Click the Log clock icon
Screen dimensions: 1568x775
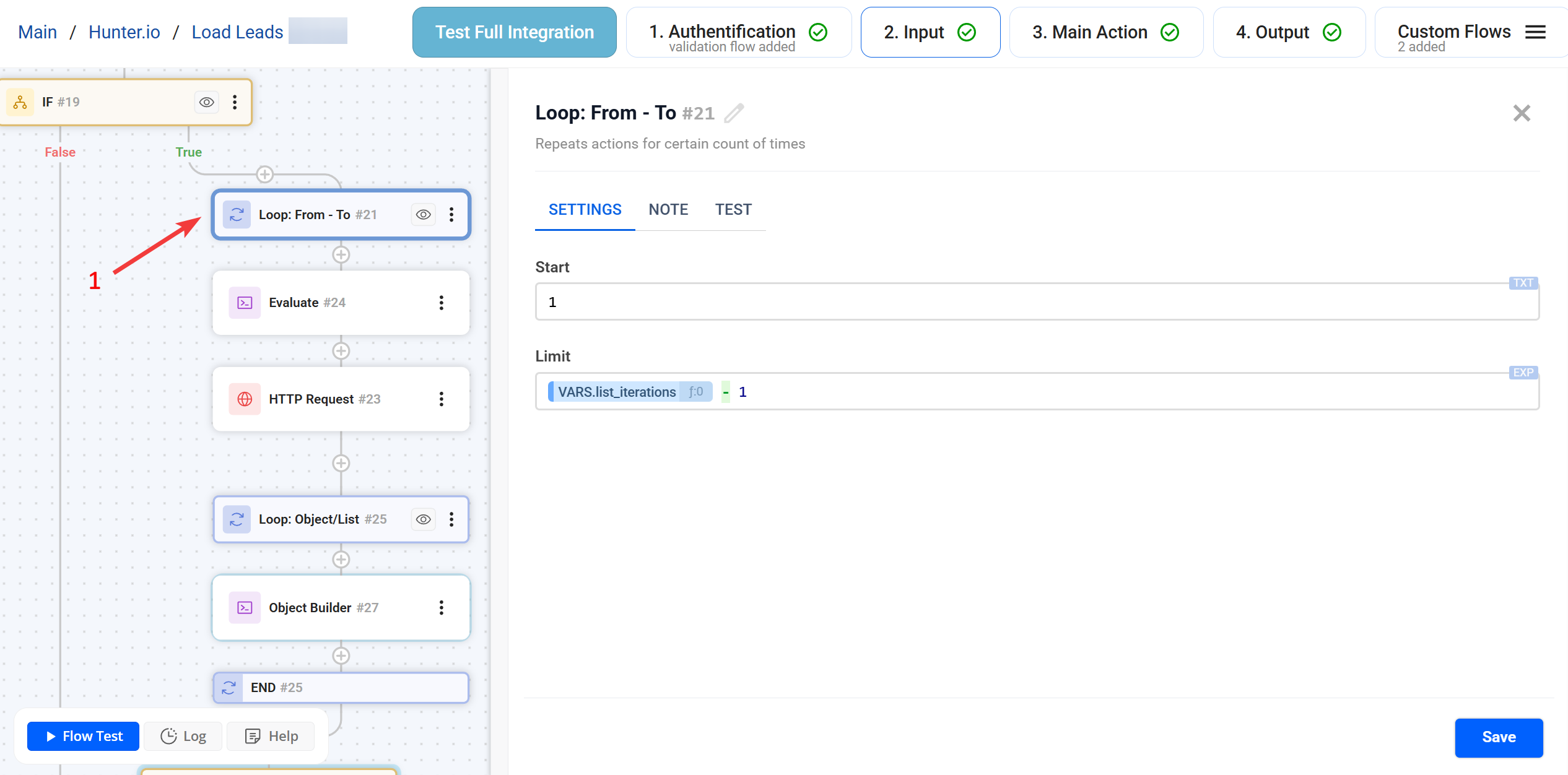[x=168, y=736]
